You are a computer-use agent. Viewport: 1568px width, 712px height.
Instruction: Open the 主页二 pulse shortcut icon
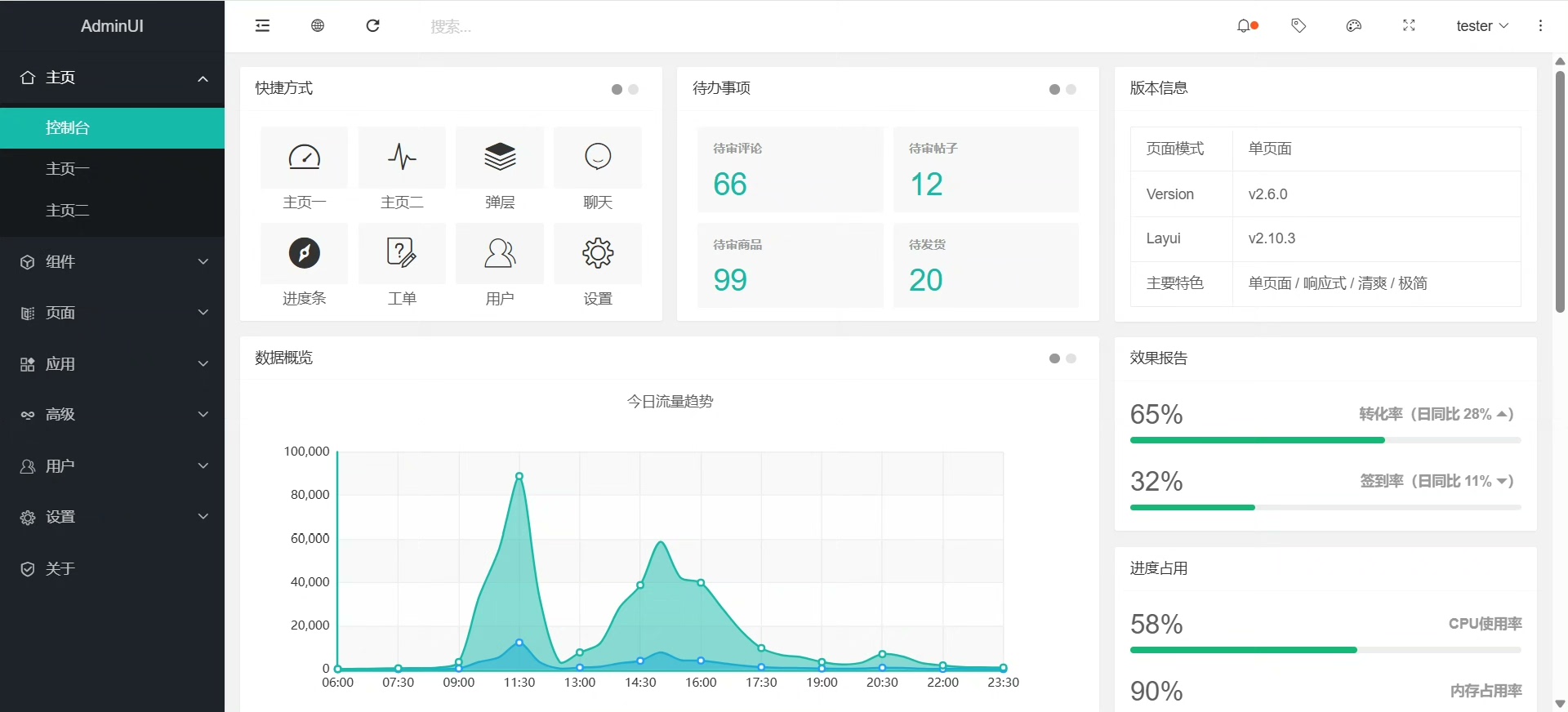click(402, 157)
